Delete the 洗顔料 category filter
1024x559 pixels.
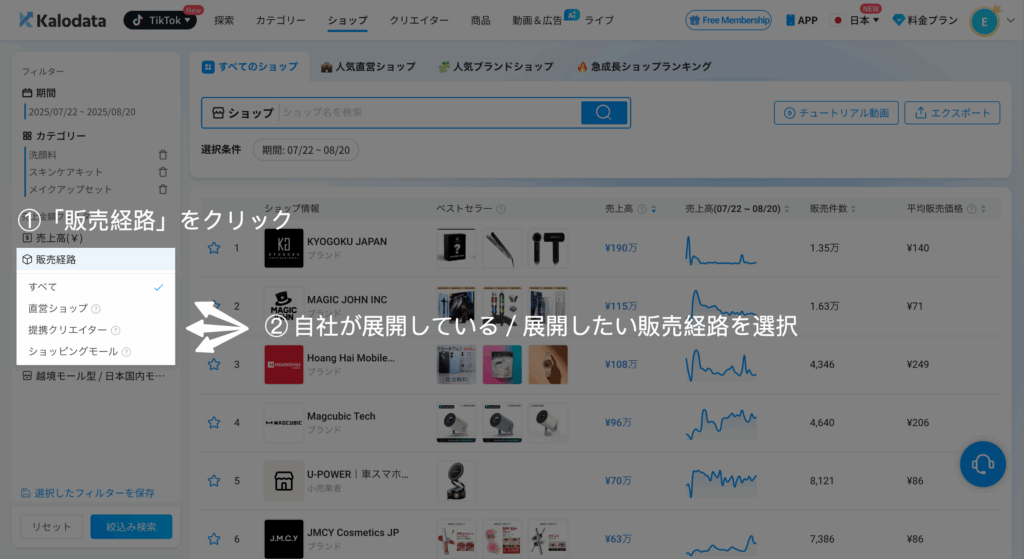coord(163,155)
